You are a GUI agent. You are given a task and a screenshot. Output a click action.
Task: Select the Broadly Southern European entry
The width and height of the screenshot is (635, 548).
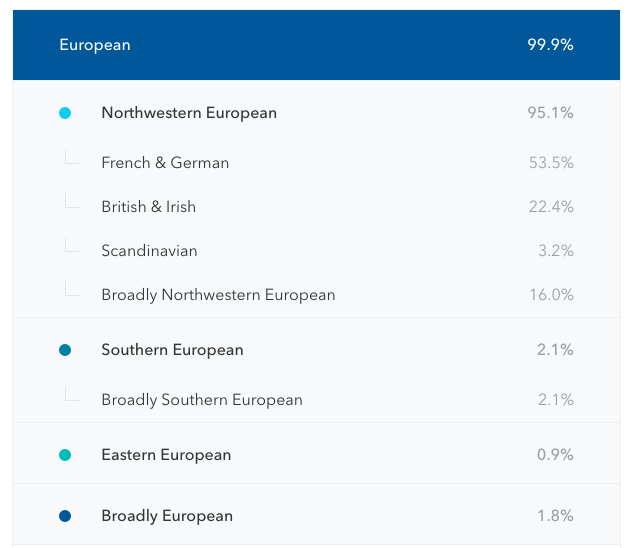pyautogui.click(x=201, y=400)
